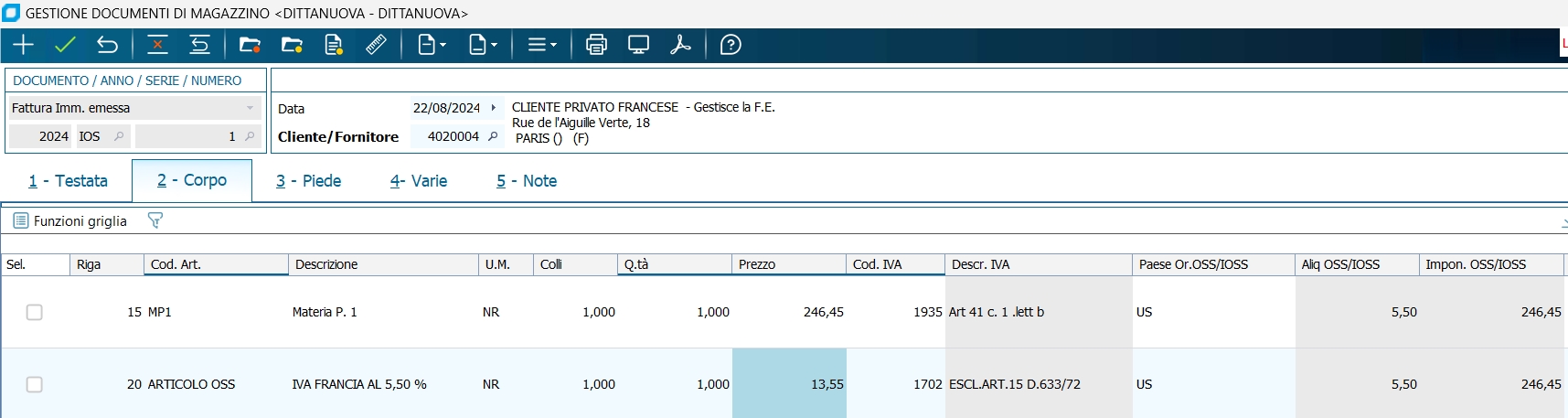The height and width of the screenshot is (418, 1568).
Task: Click the ruler toolbar icon
Action: 376,45
